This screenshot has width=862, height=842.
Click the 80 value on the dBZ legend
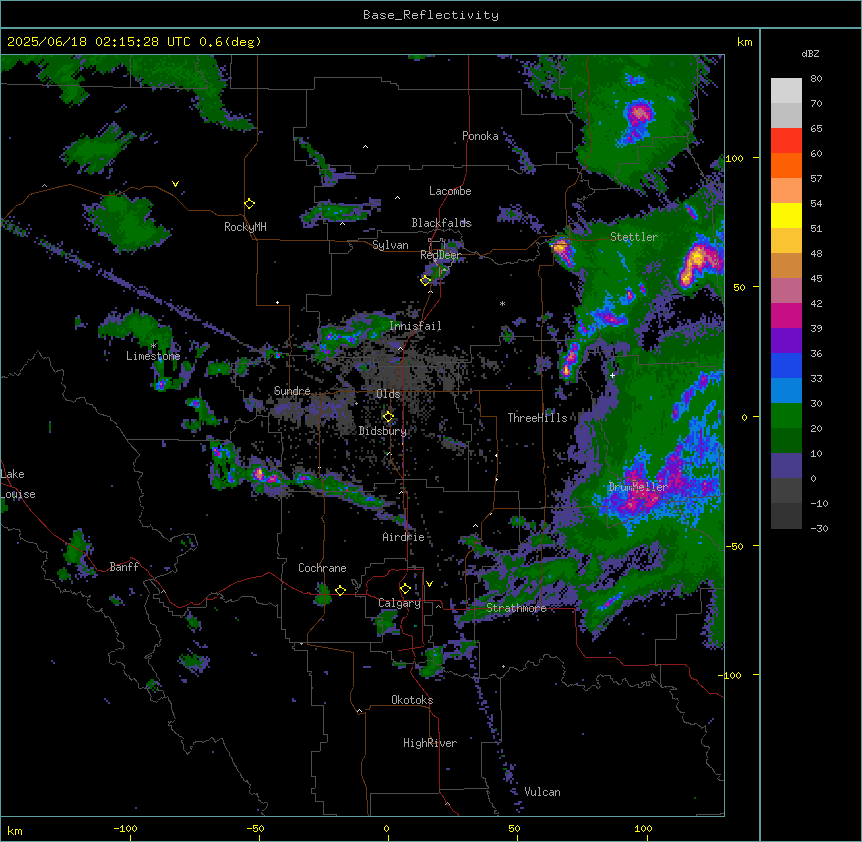pyautogui.click(x=816, y=79)
